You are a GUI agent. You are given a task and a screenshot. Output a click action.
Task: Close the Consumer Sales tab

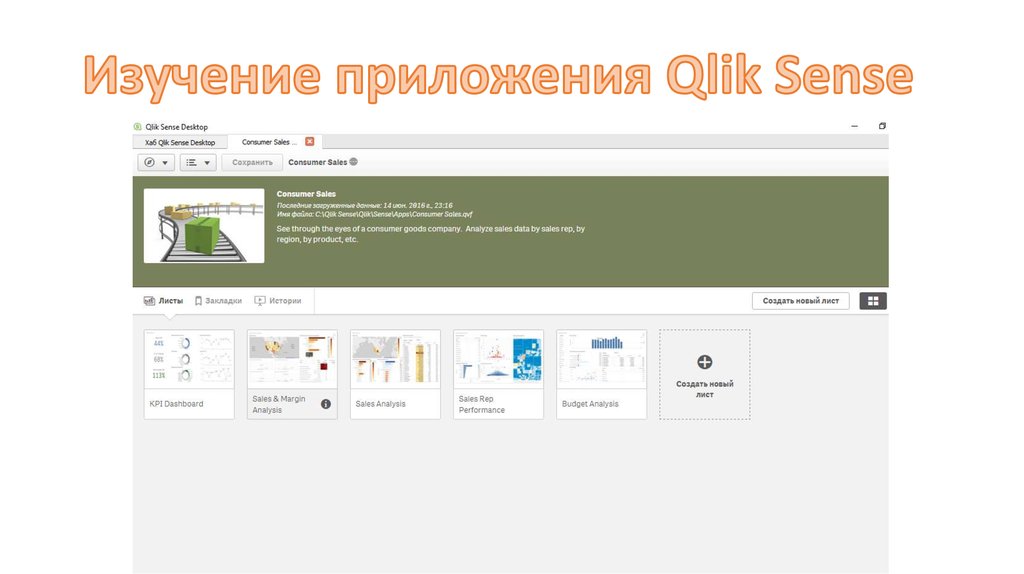310,142
